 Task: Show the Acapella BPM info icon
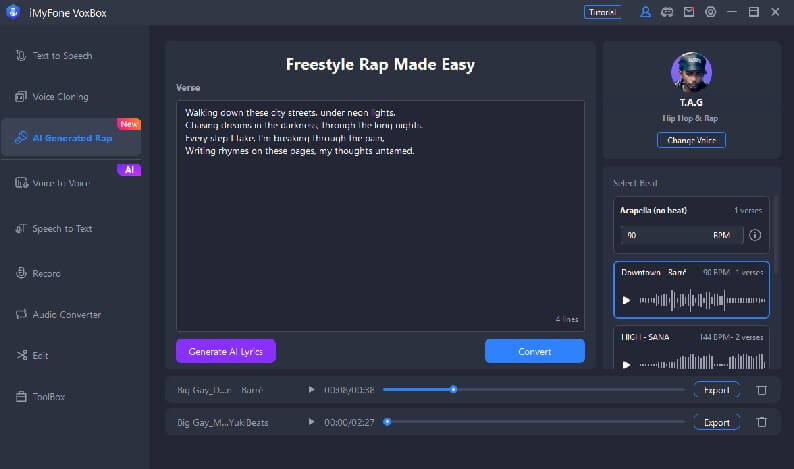[x=755, y=235]
